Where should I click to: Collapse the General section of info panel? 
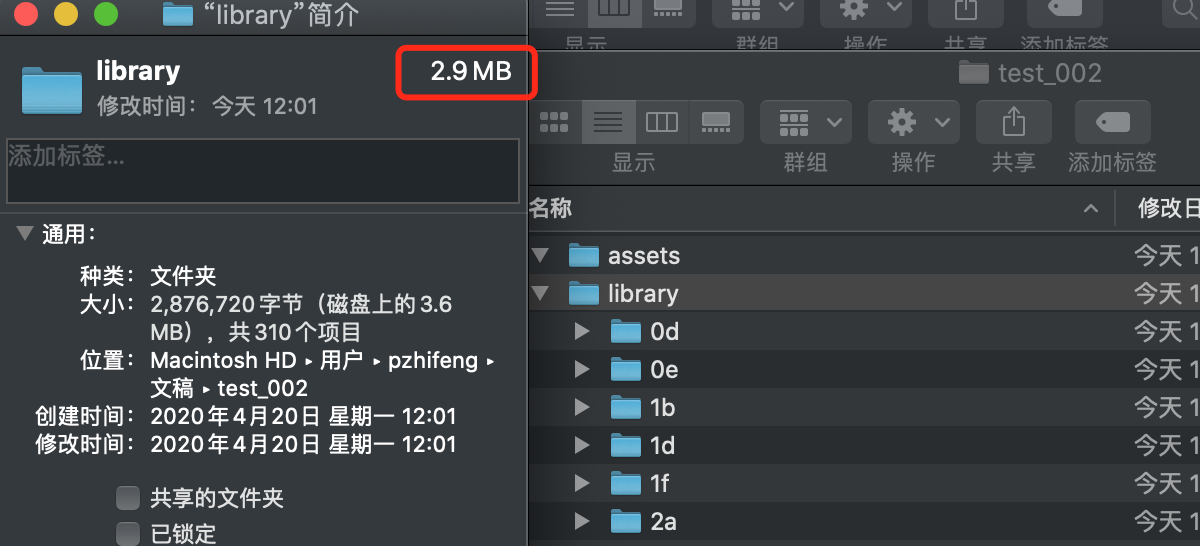(24, 234)
